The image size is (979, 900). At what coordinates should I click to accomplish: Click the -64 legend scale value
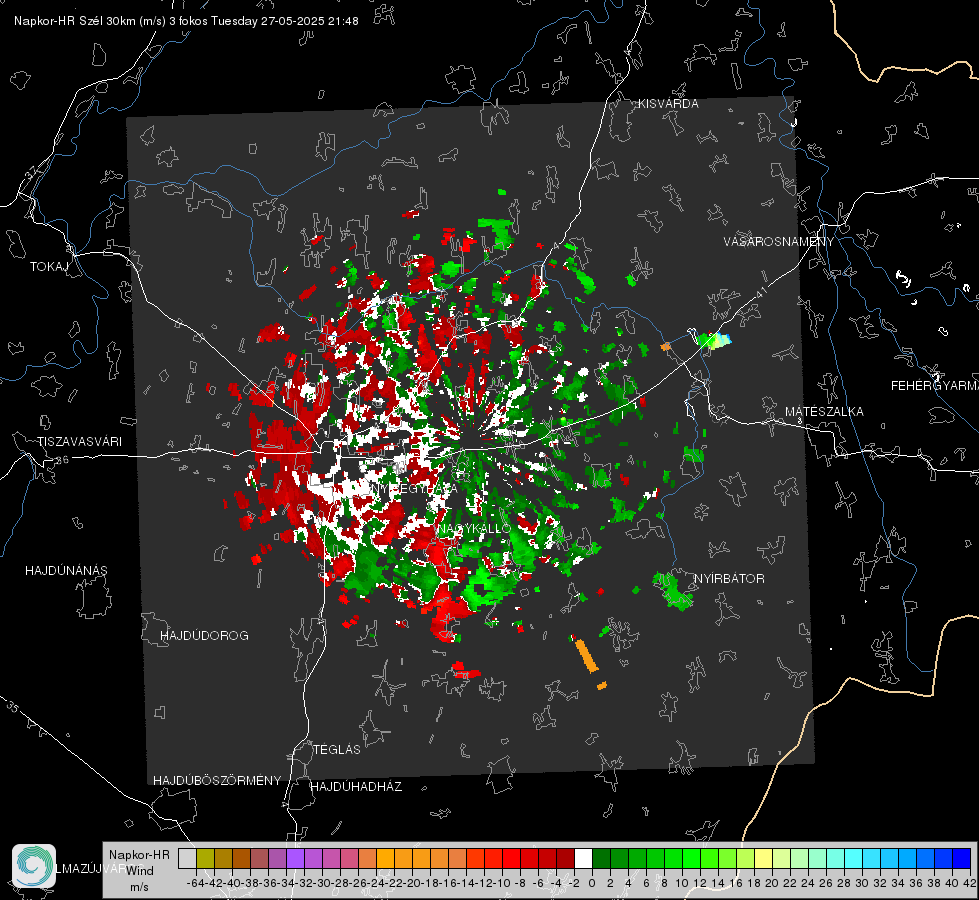[195, 883]
